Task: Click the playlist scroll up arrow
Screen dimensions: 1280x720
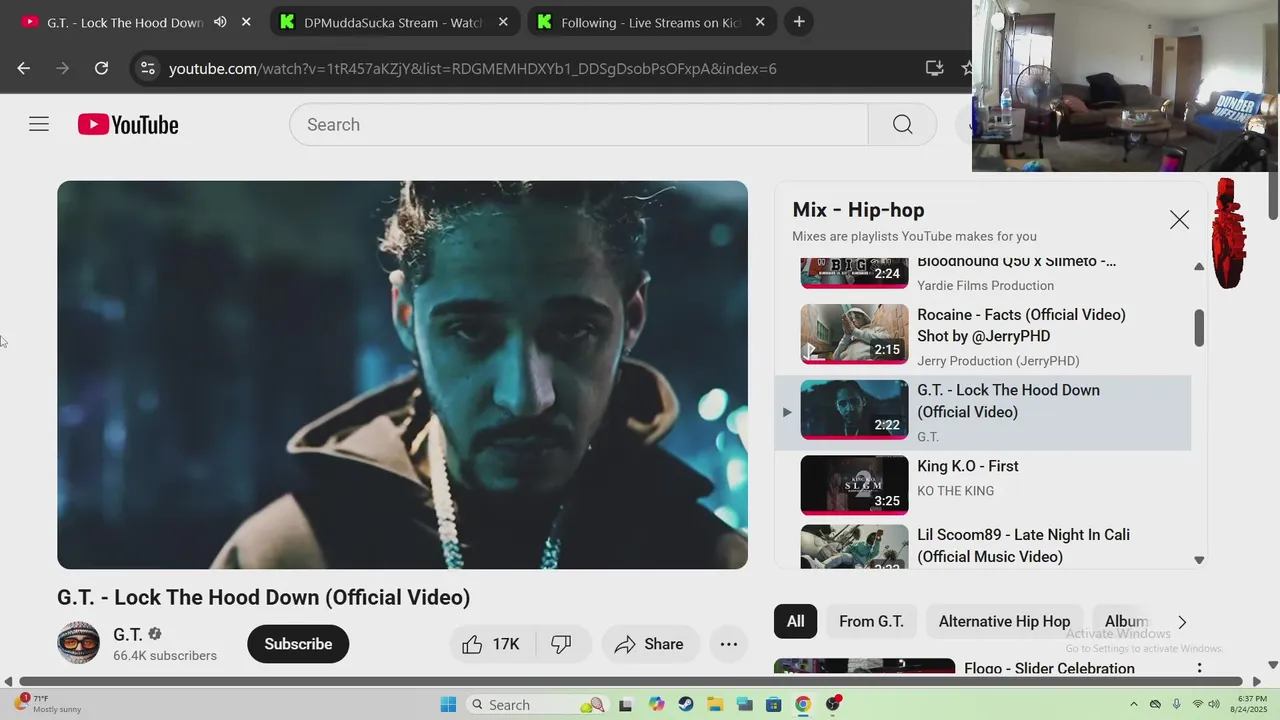Action: [x=1199, y=267]
